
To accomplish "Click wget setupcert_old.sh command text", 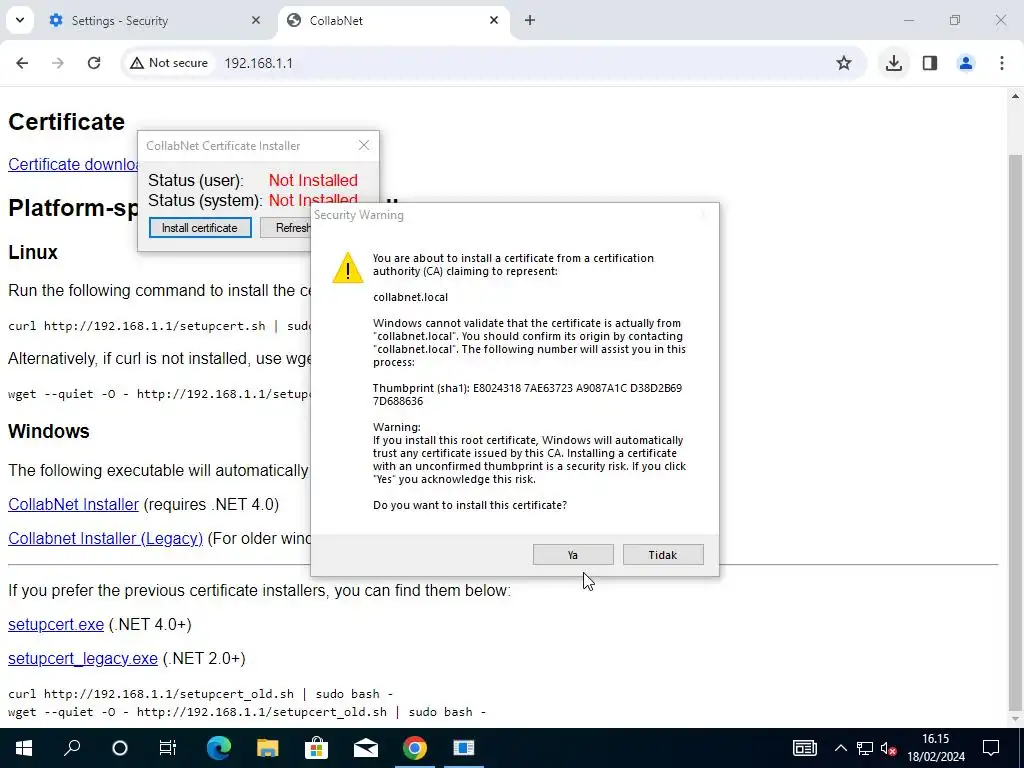I will point(247,712).
